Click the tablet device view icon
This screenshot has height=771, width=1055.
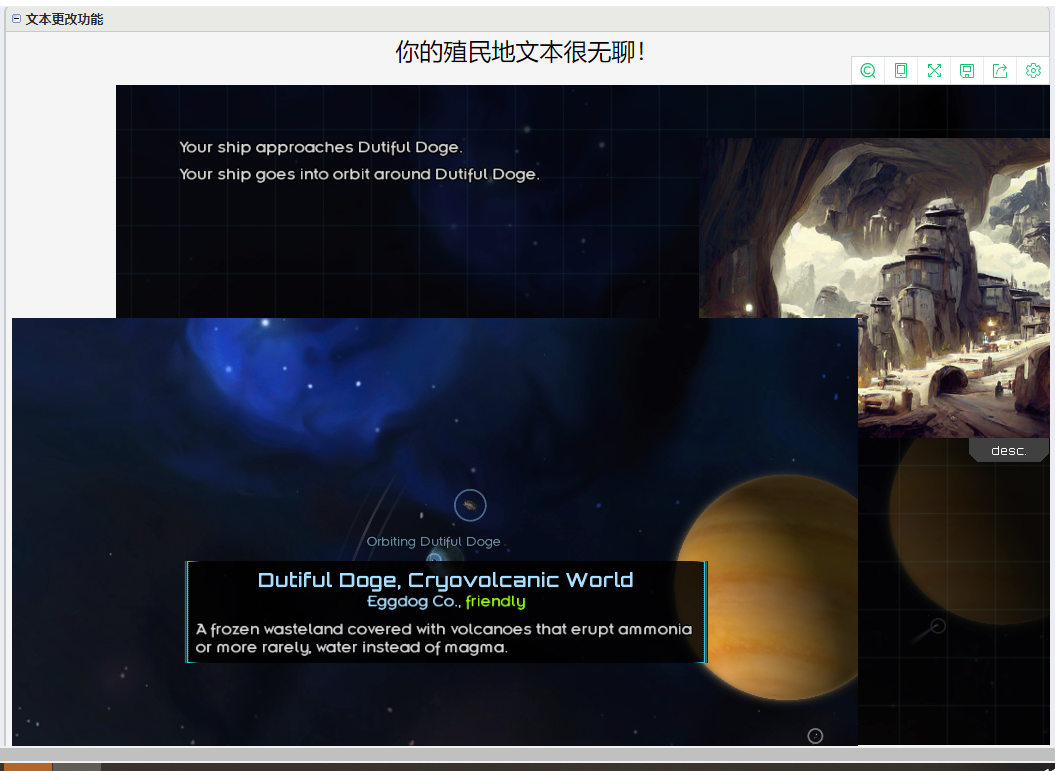coord(901,70)
